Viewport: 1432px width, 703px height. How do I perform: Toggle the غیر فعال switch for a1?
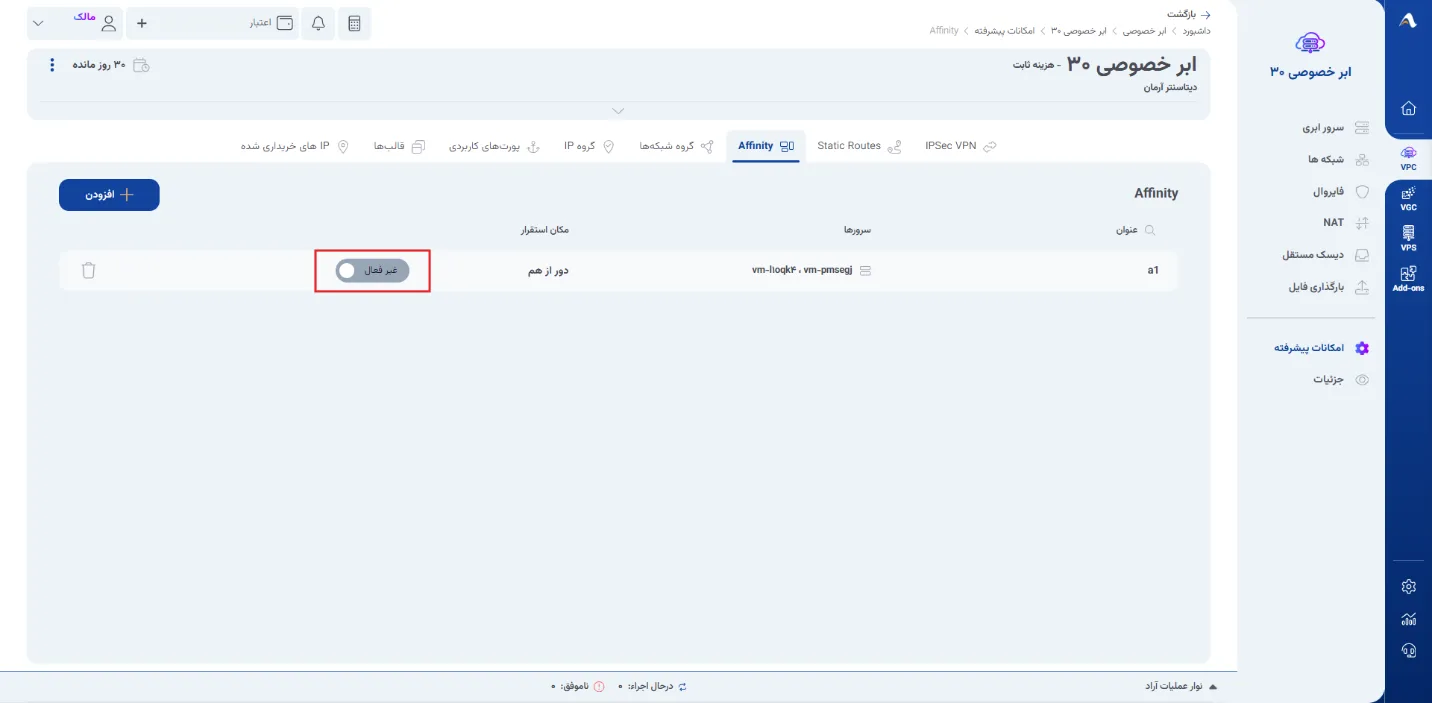372,270
